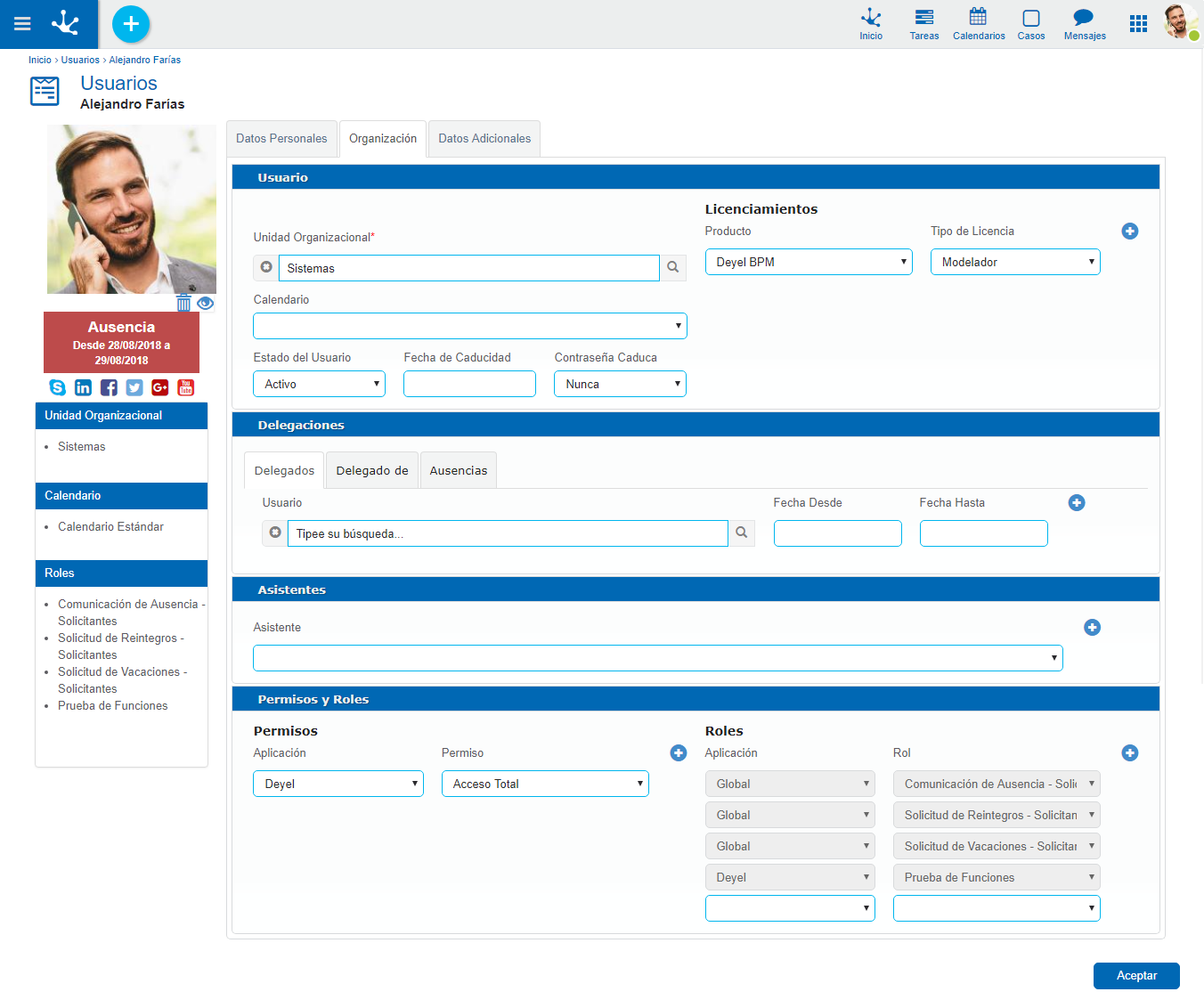Image resolution: width=1204 pixels, height=1008 pixels.
Task: Open Tareas in top navigation
Action: click(924, 24)
